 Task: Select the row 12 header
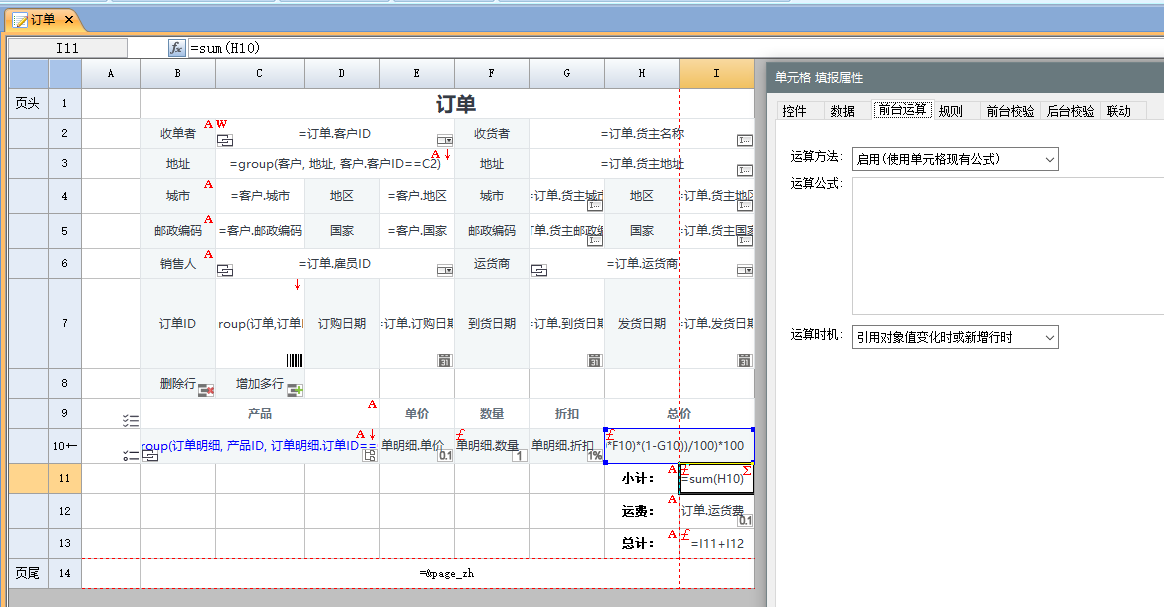click(x=65, y=511)
